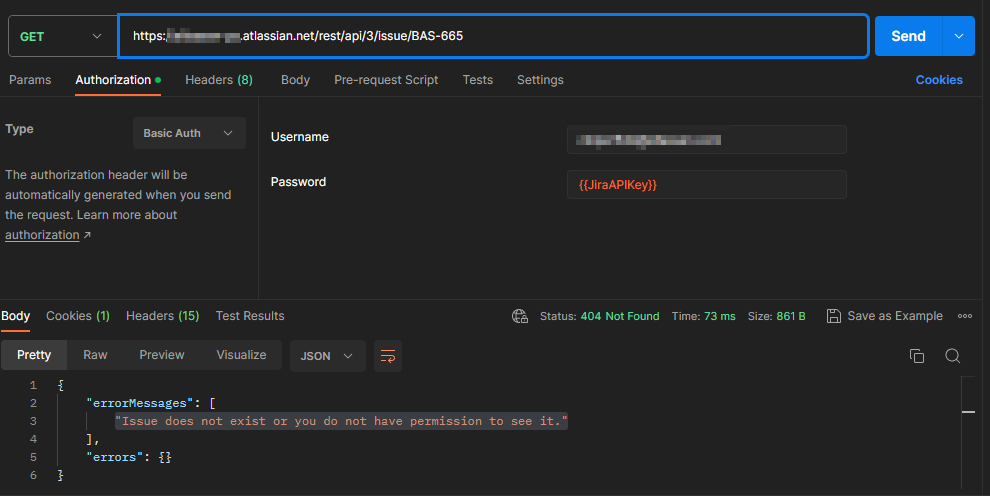990x496 pixels.
Task: Select the Authorization tab
Action: (117, 80)
